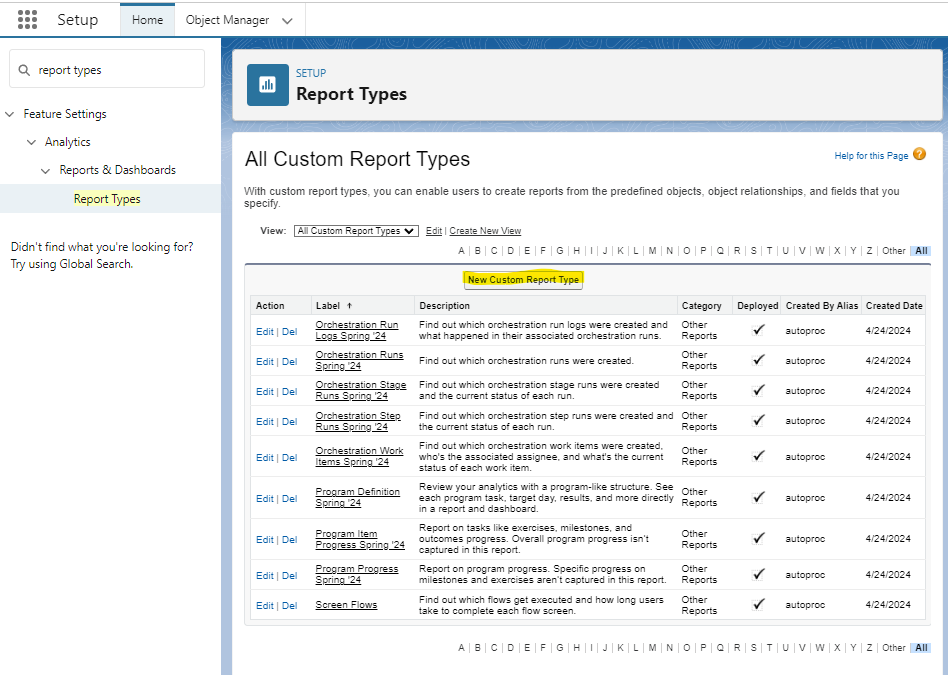
Task: Select Report Types in the setup tree
Action: [x=107, y=199]
